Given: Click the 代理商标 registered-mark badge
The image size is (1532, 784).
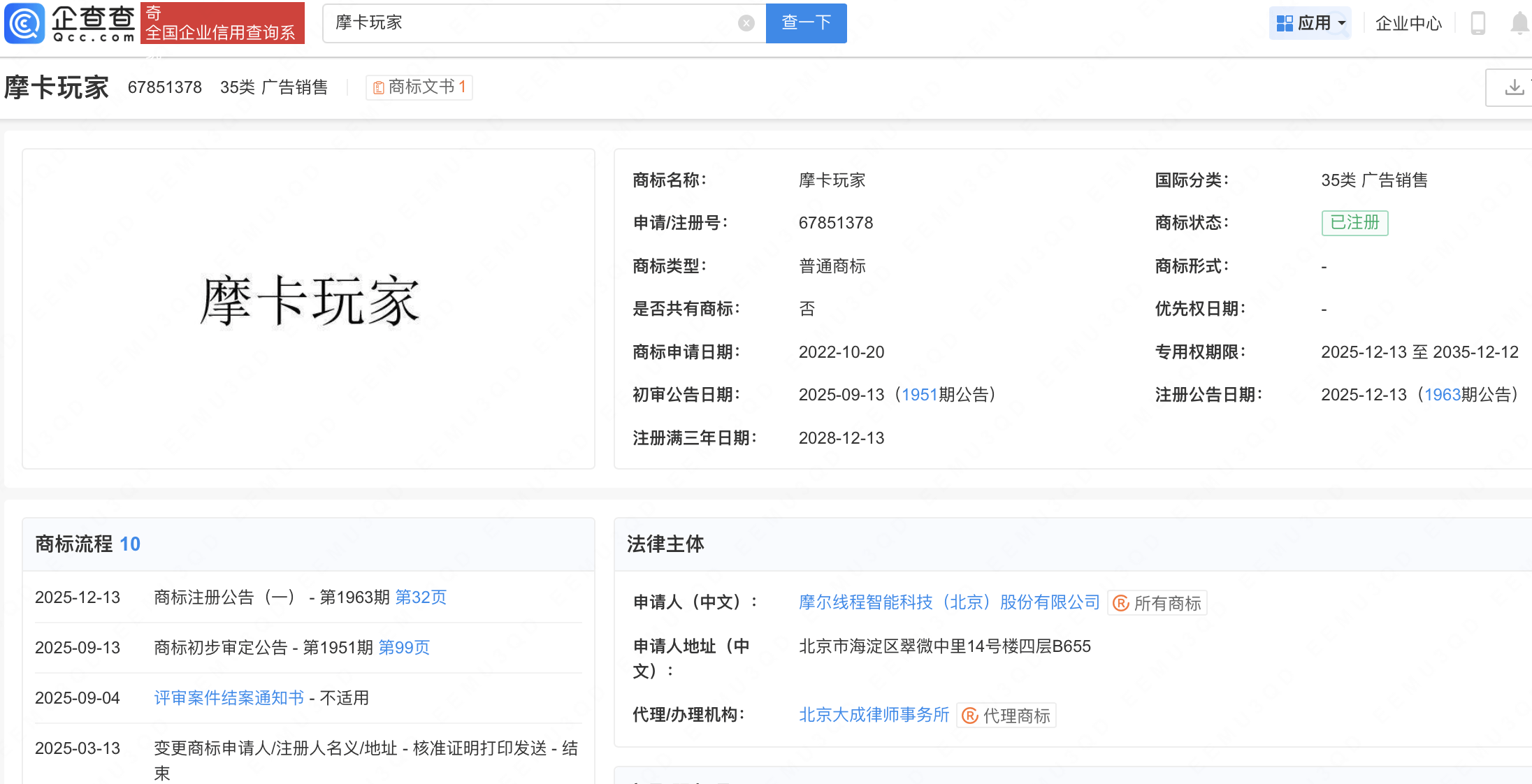Looking at the screenshot, I should tap(1006, 716).
